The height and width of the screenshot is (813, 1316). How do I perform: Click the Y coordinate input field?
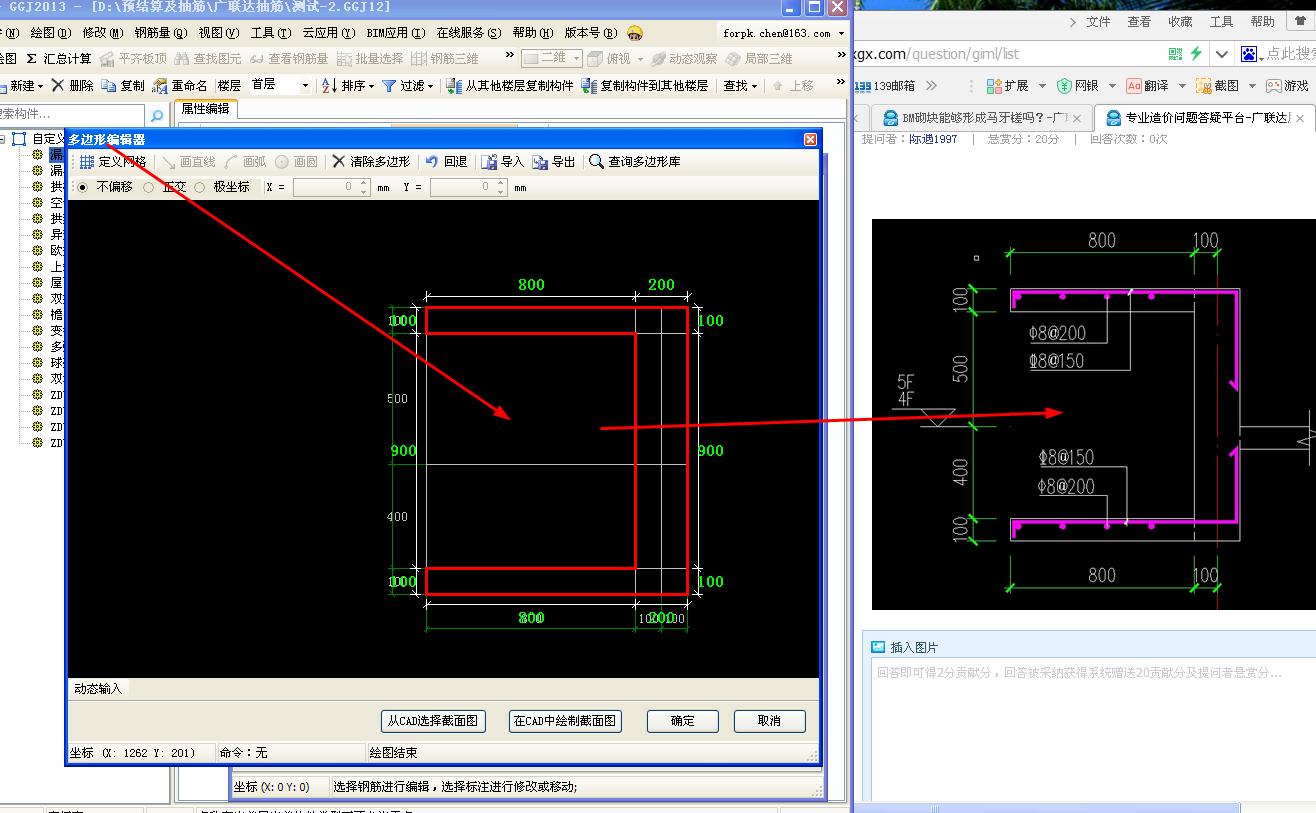[469, 187]
